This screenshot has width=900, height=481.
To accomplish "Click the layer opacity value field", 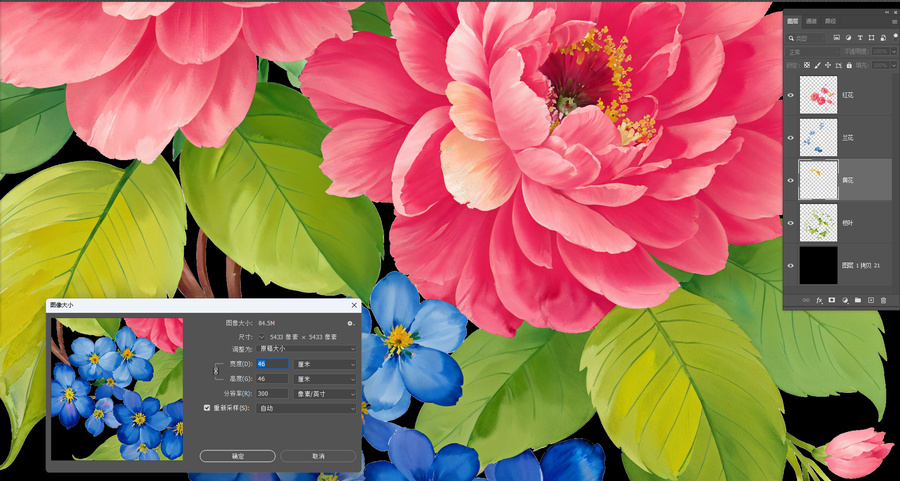I will point(881,52).
